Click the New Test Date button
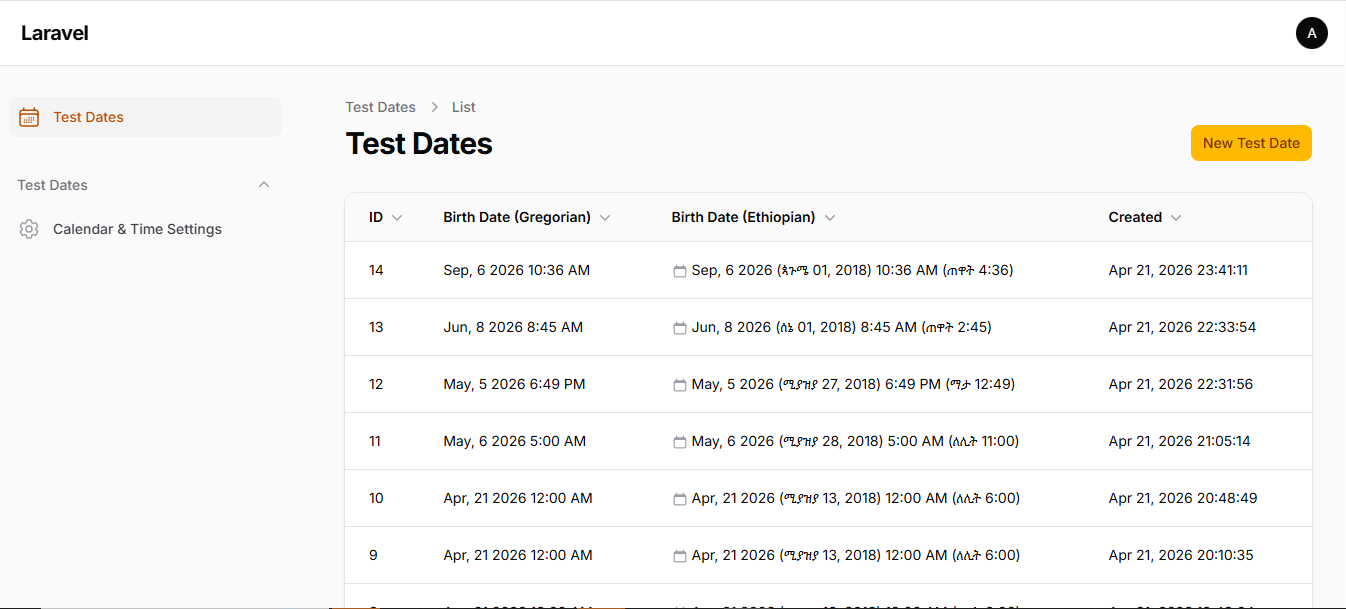The height and width of the screenshot is (609, 1346). click(x=1251, y=143)
